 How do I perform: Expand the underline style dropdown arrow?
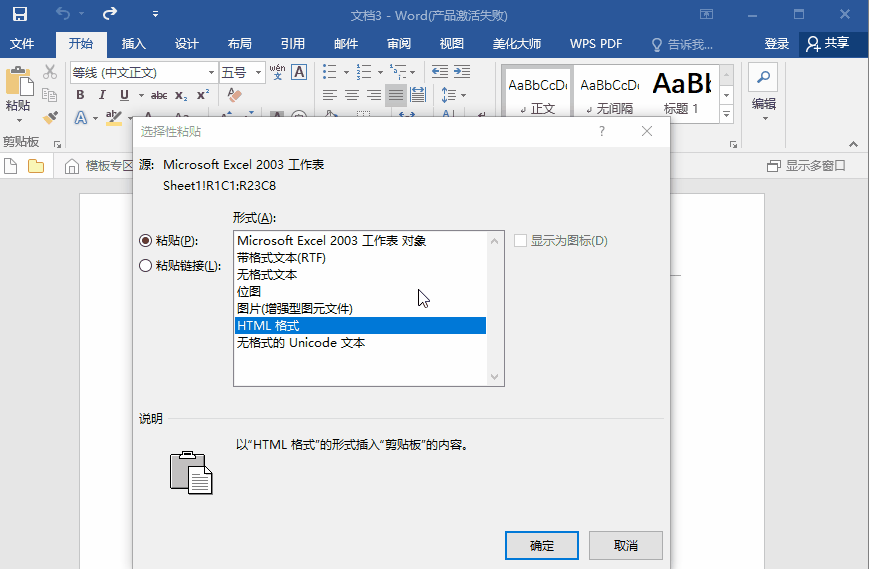coord(141,95)
